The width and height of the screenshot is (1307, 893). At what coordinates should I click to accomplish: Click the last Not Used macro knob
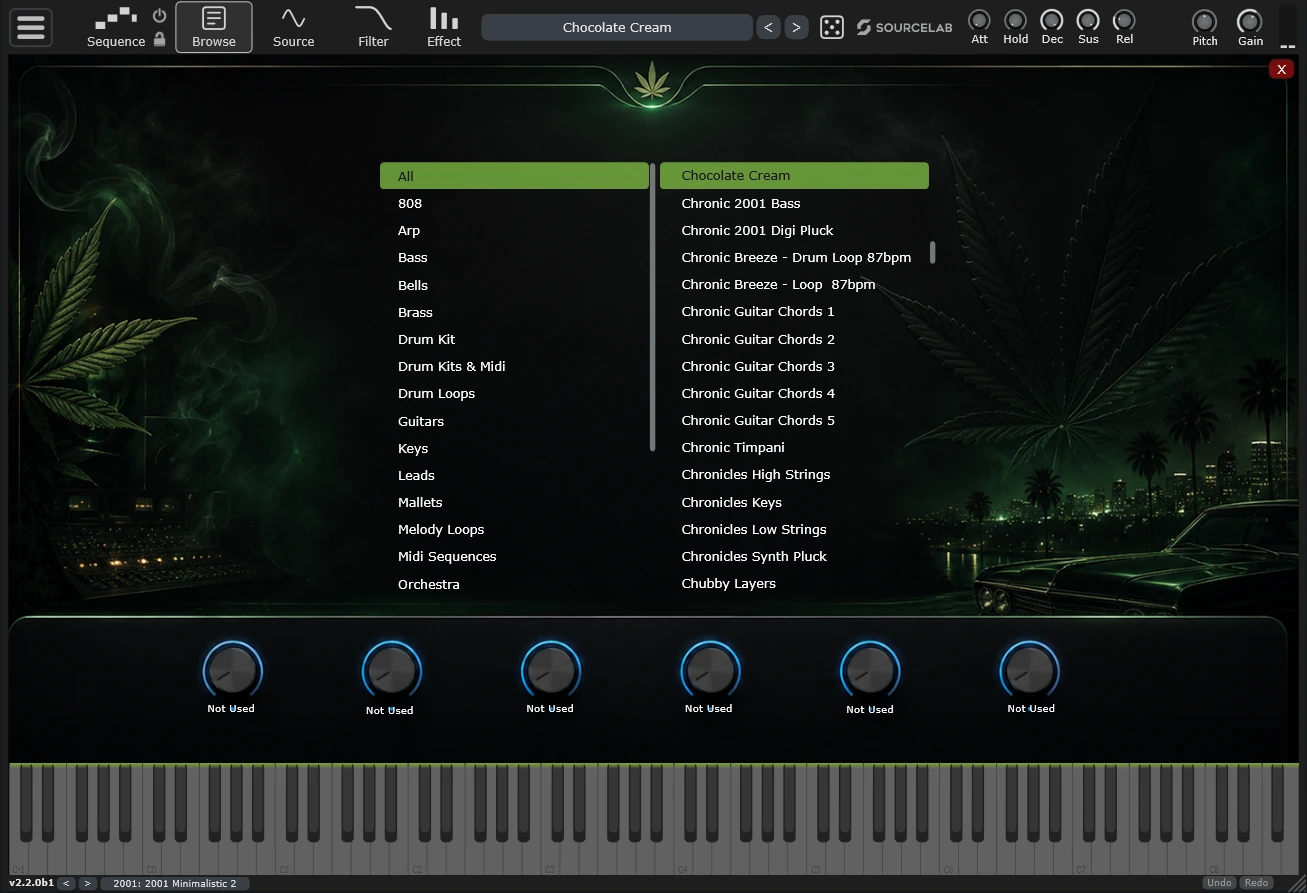(x=1030, y=670)
